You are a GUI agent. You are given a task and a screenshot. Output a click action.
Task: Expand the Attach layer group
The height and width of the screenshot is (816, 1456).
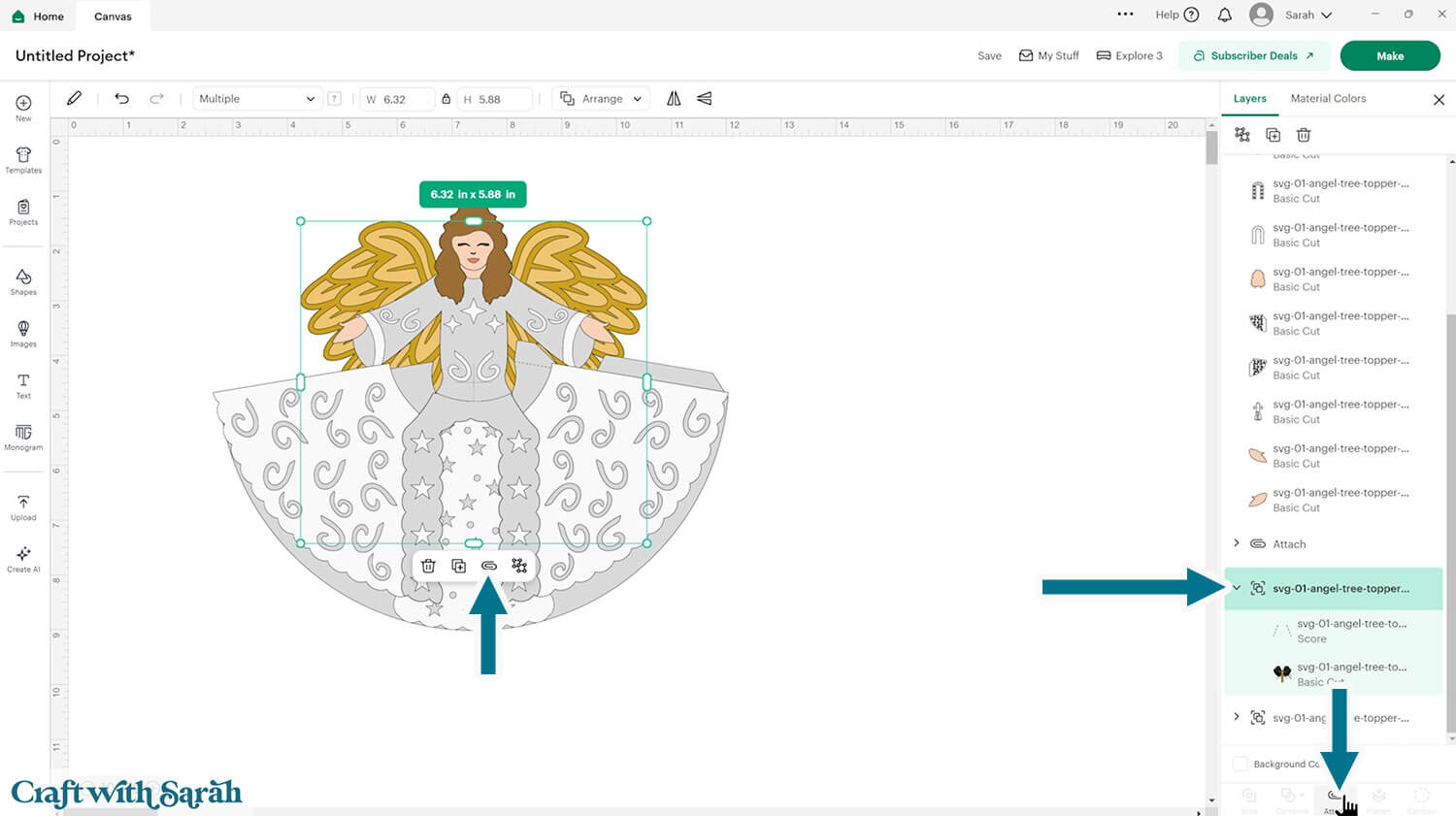pos(1236,543)
